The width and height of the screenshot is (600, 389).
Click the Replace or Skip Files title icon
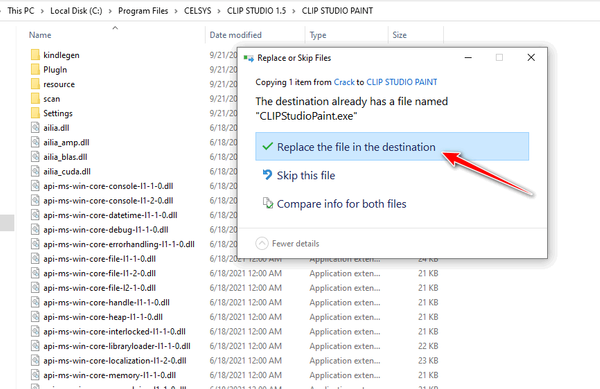[249, 58]
